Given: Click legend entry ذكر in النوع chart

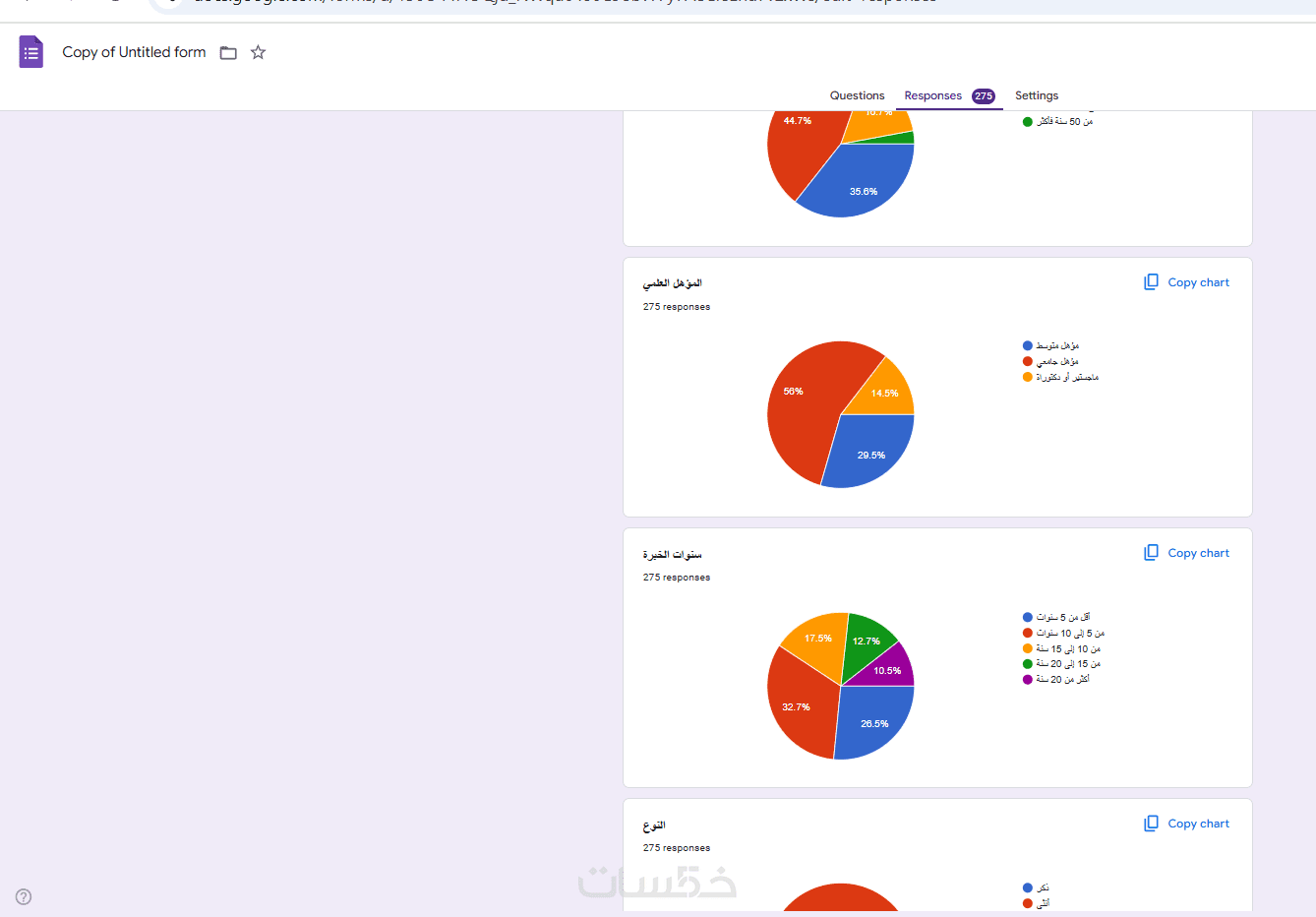Looking at the screenshot, I should point(1036,887).
